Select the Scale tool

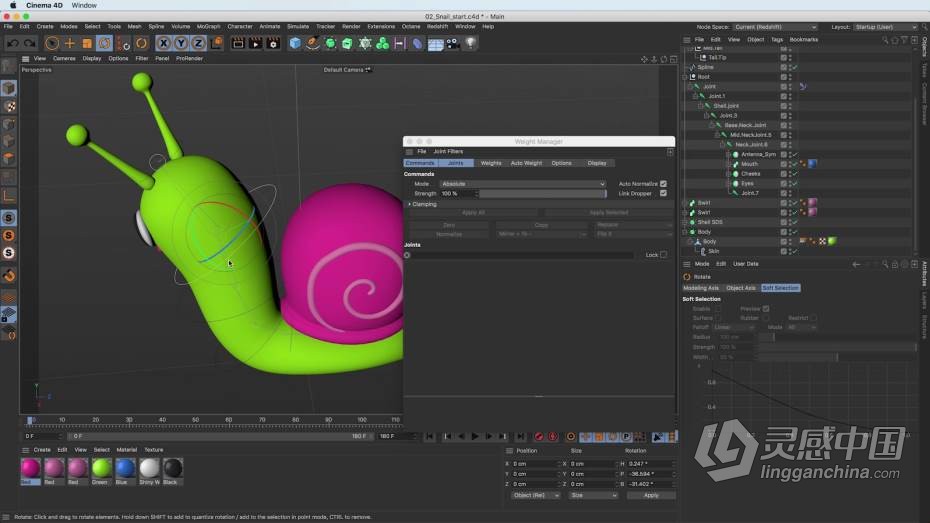pos(87,43)
